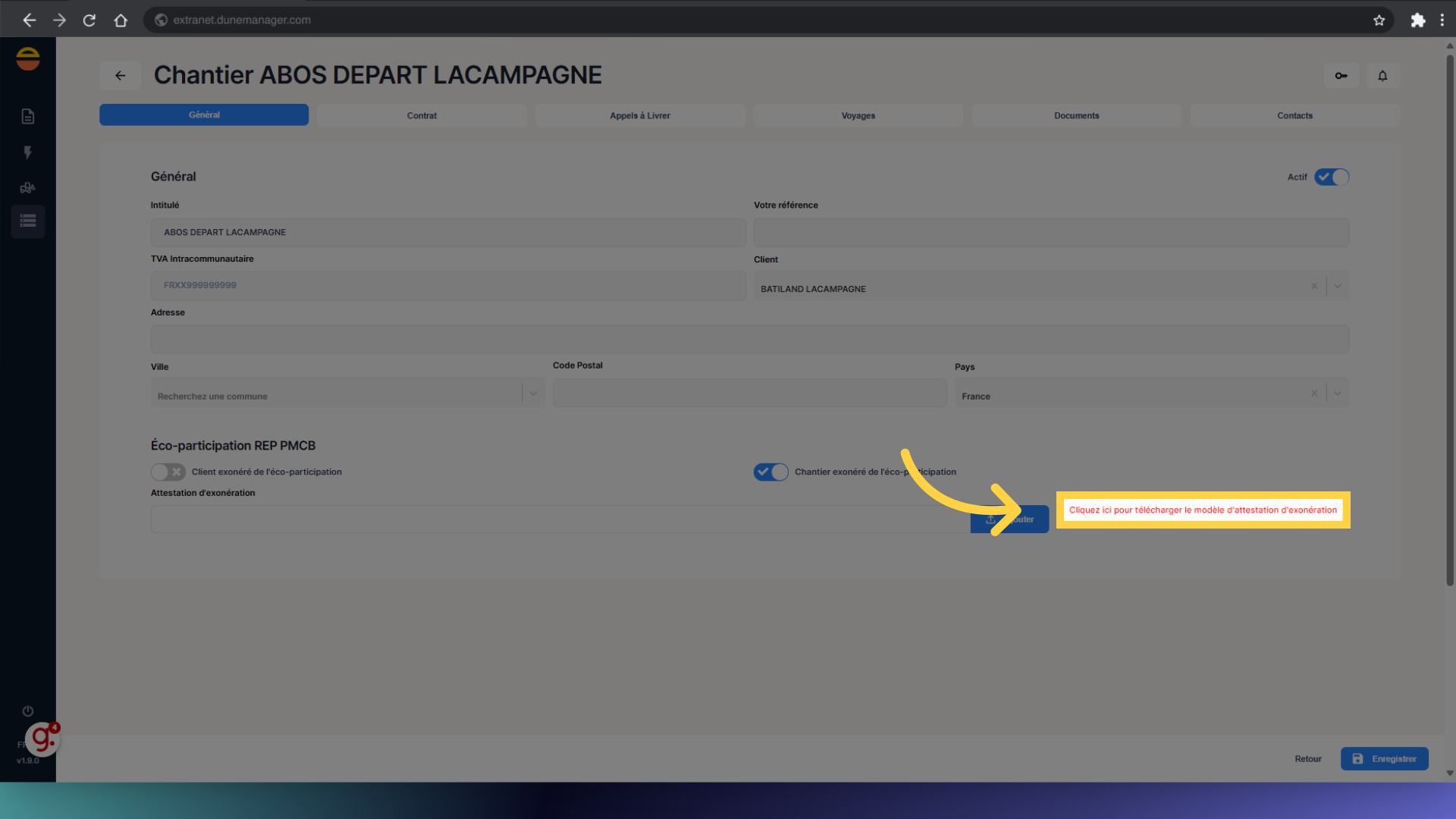Expand the Pays dropdown arrow
The image size is (1456, 819).
tap(1337, 393)
